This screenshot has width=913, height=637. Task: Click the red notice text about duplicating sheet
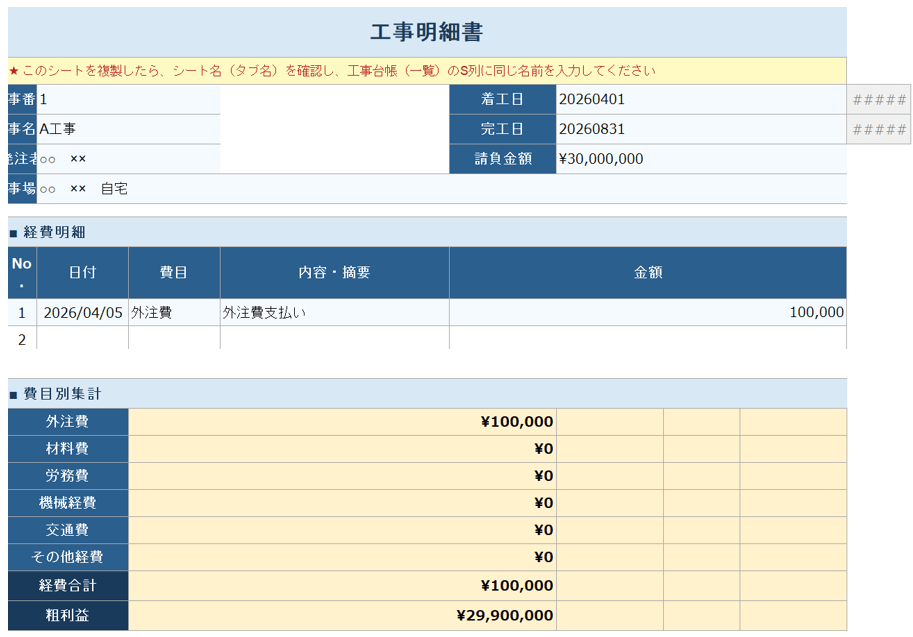click(x=332, y=71)
